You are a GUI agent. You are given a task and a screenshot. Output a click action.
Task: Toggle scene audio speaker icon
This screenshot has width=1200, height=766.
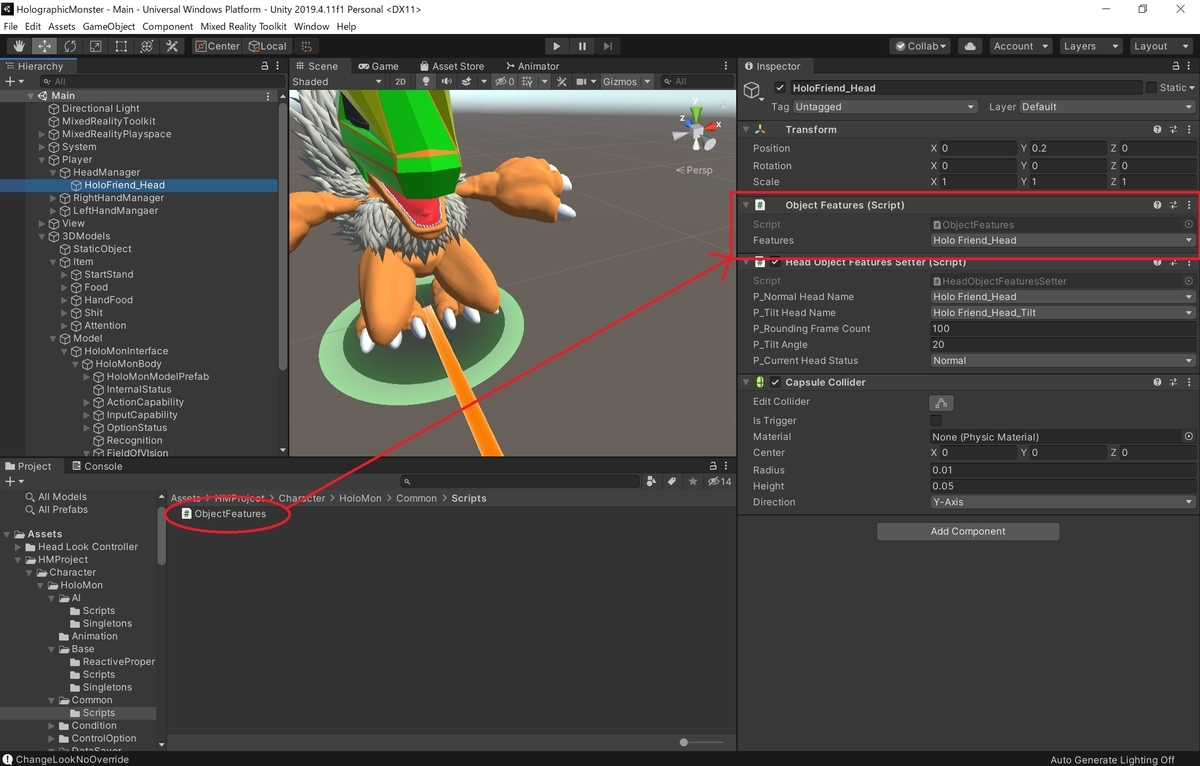[446, 82]
